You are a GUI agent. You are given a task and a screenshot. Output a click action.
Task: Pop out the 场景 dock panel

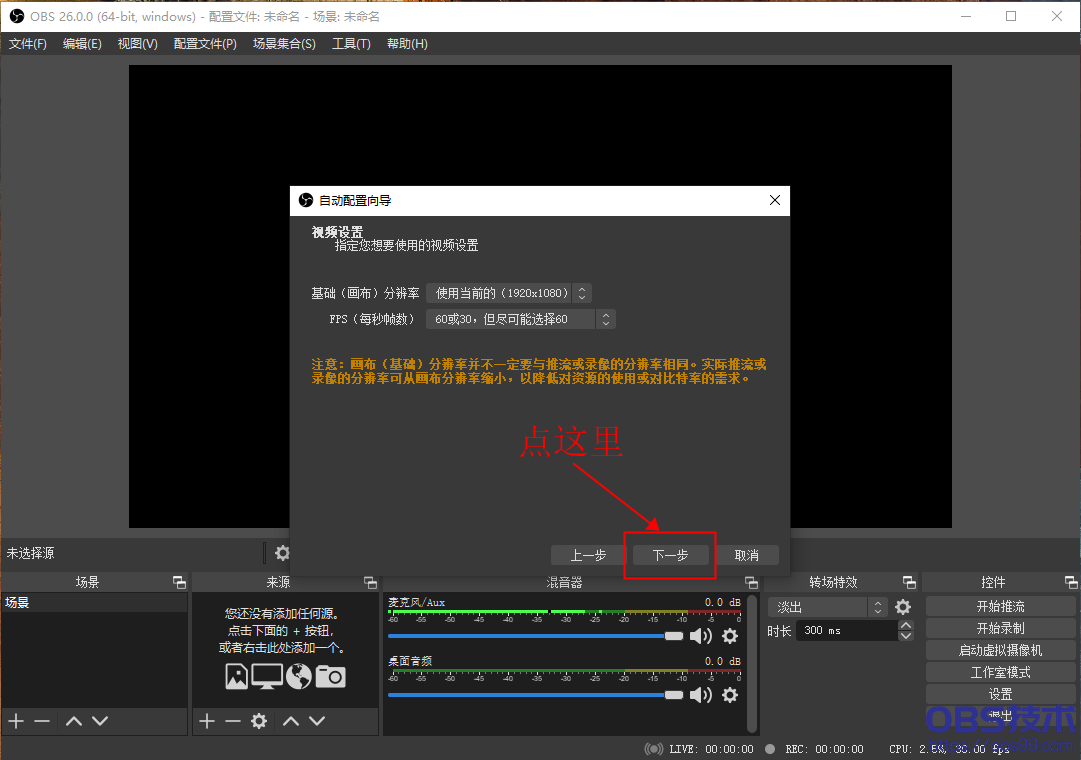click(x=179, y=582)
